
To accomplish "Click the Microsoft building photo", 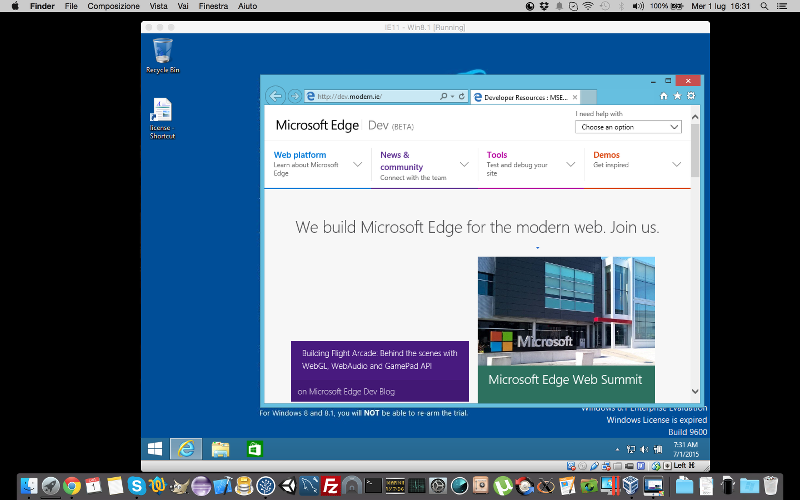I will click(566, 311).
